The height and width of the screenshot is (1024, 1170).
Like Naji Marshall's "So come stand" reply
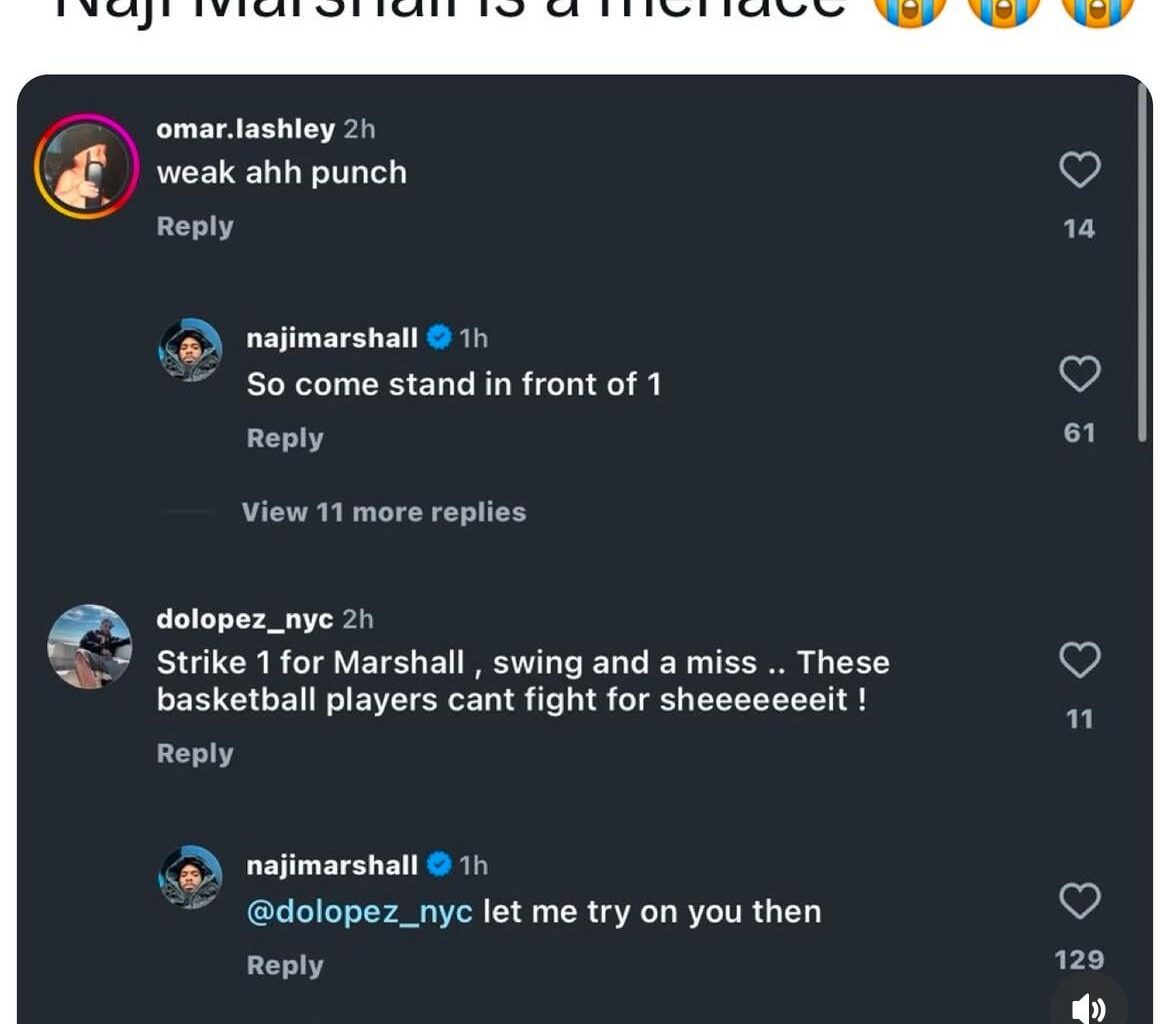click(1079, 374)
